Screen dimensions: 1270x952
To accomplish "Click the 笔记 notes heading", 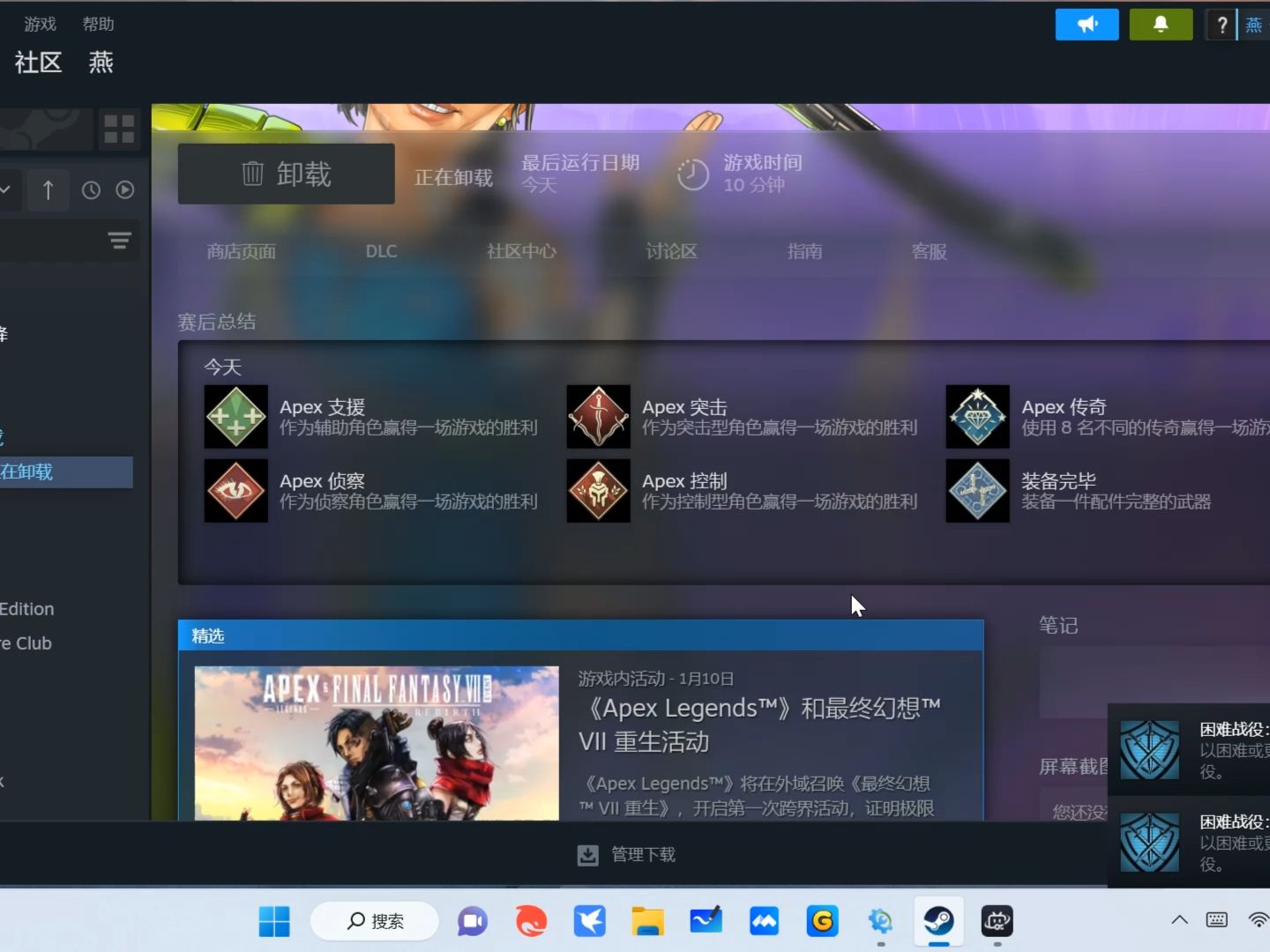I will 1058,625.
